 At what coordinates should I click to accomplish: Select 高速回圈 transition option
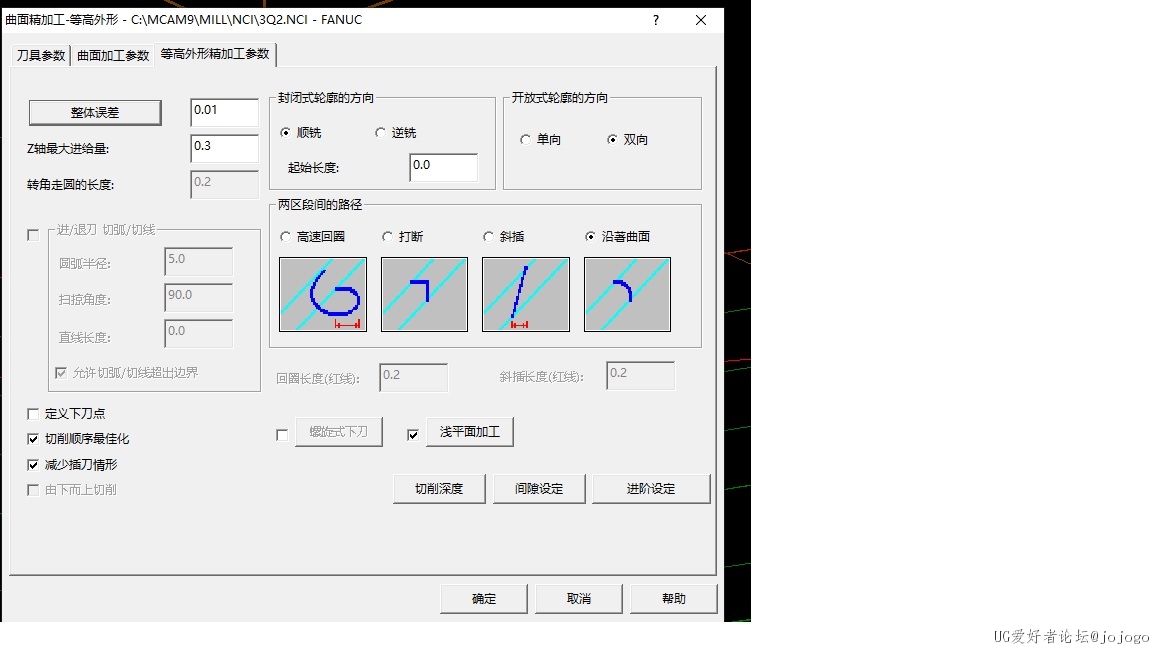285,236
